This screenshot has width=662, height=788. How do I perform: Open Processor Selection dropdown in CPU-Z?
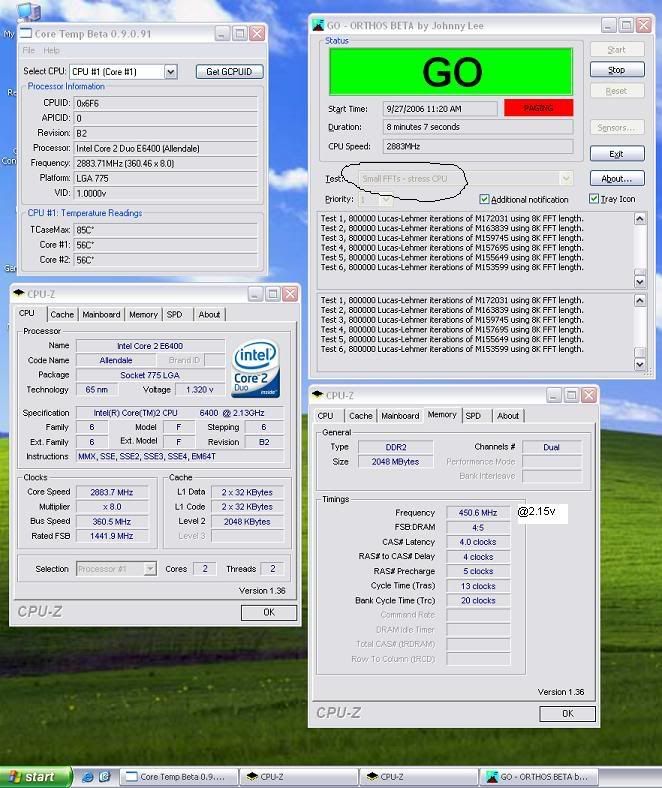(x=149, y=569)
